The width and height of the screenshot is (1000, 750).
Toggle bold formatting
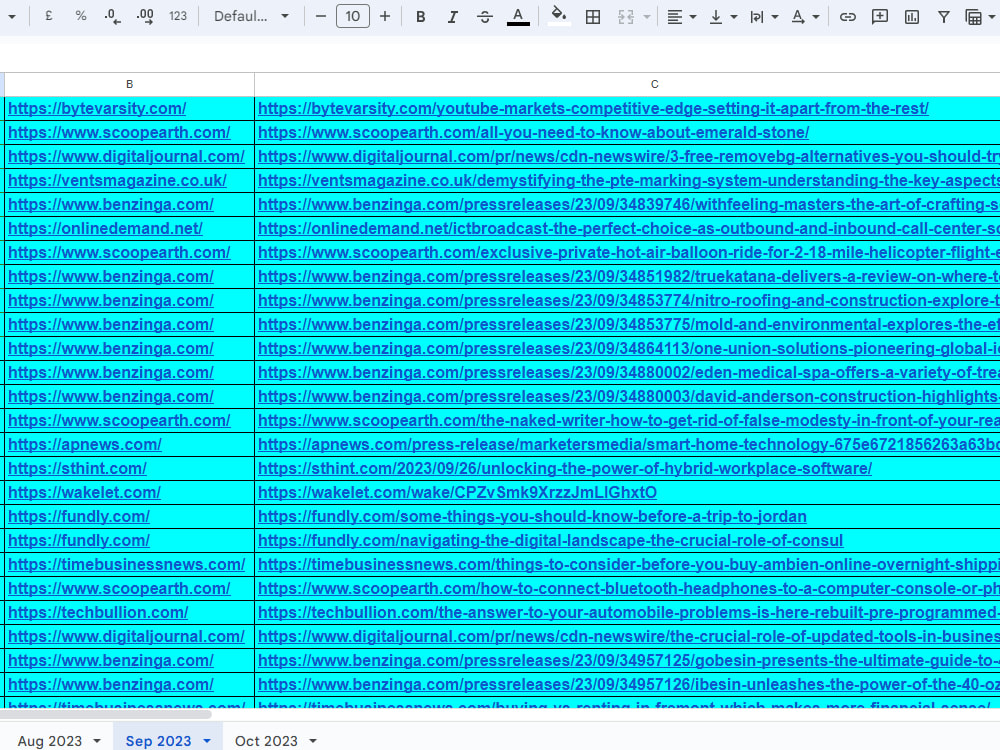coord(420,17)
